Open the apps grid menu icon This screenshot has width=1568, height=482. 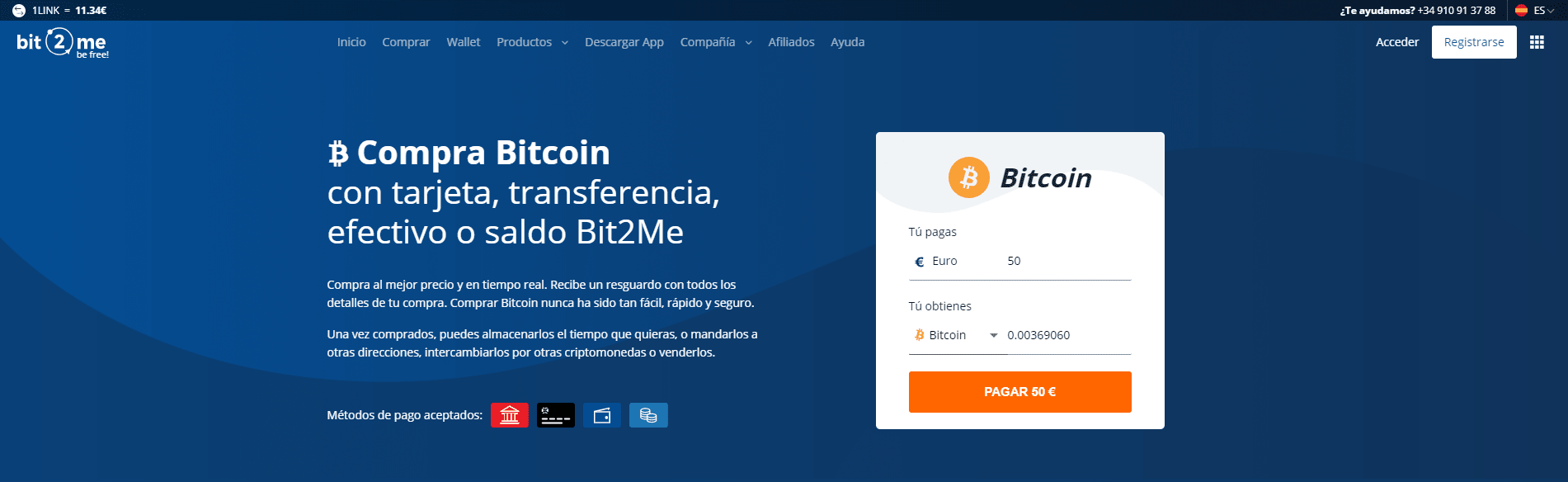[1537, 42]
